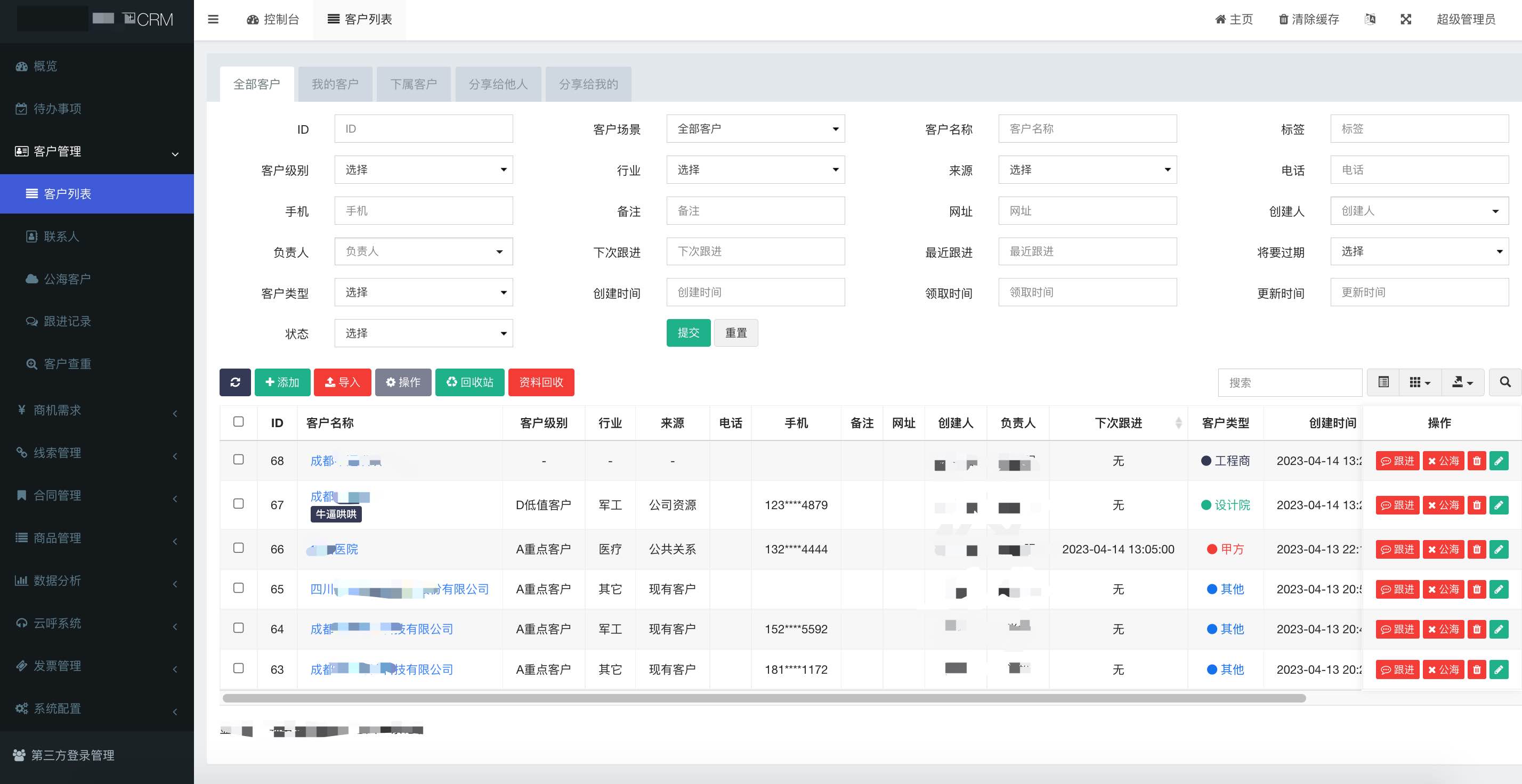Check the checkbox for customer ID 66
Viewport: 1522px width, 784px height.
(x=239, y=548)
